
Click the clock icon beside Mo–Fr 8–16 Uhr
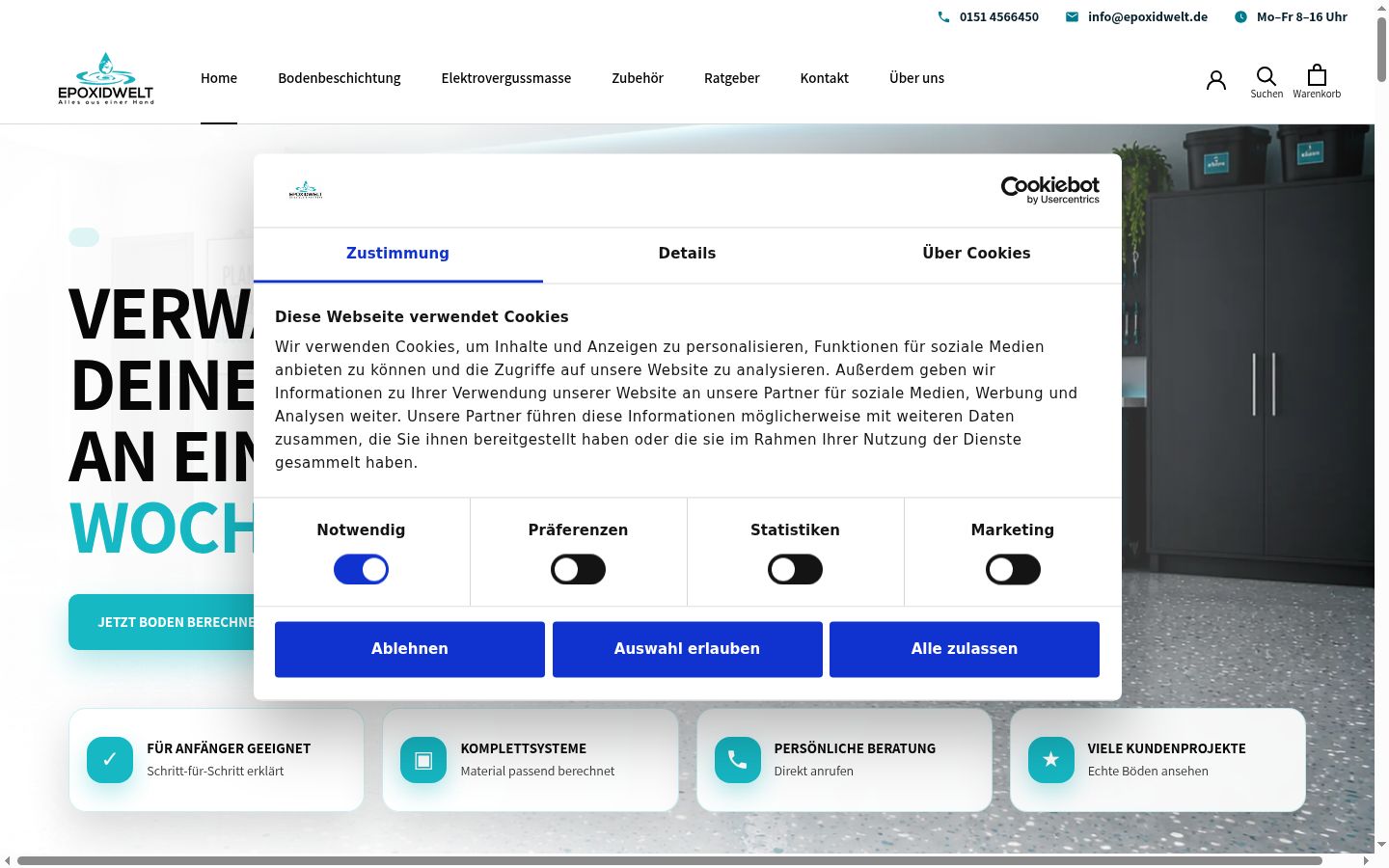pos(1240,16)
